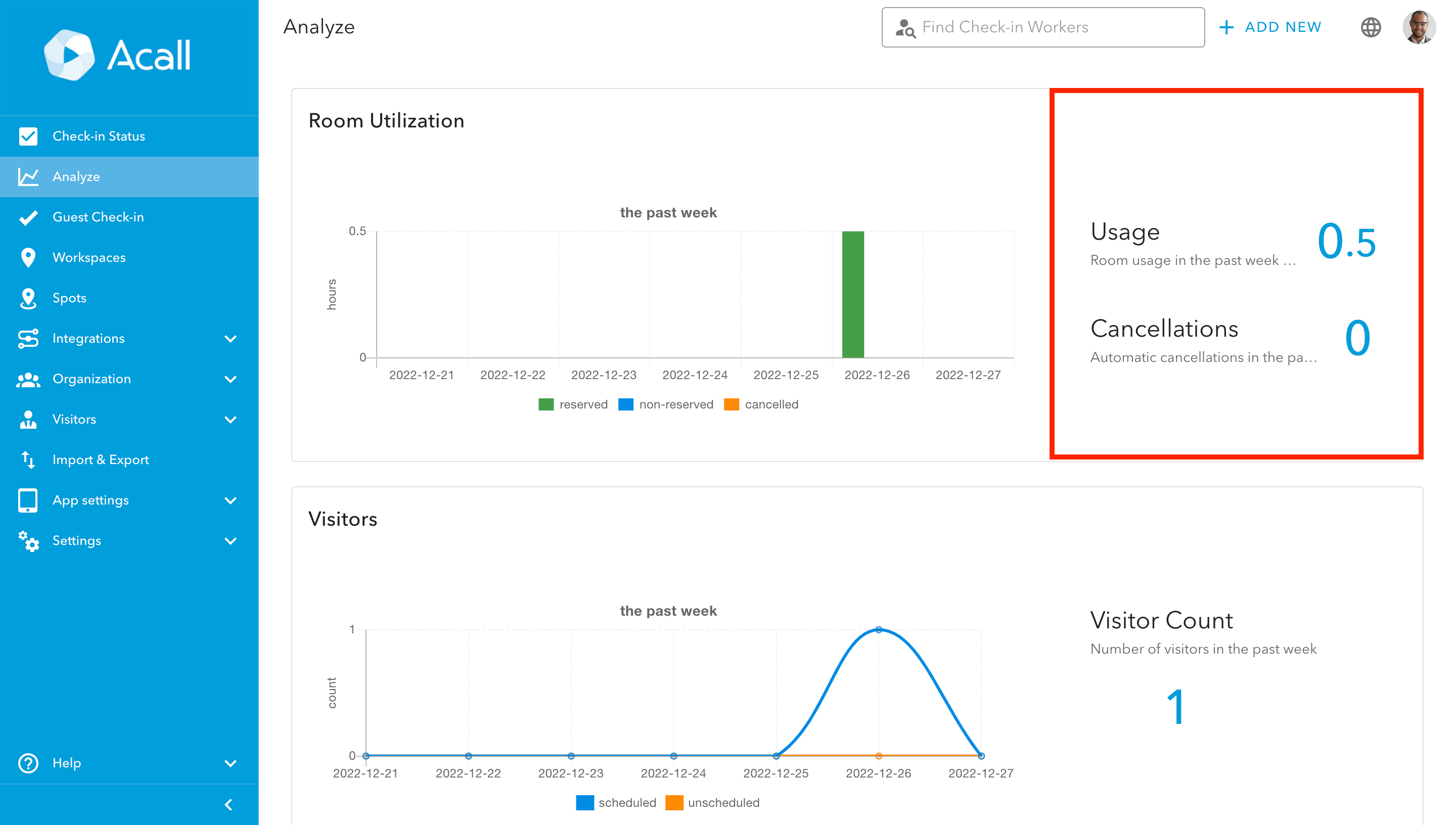Screen dimensions: 1456x825
Task: Expand the Visitors submenu chevron
Action: click(x=230, y=419)
